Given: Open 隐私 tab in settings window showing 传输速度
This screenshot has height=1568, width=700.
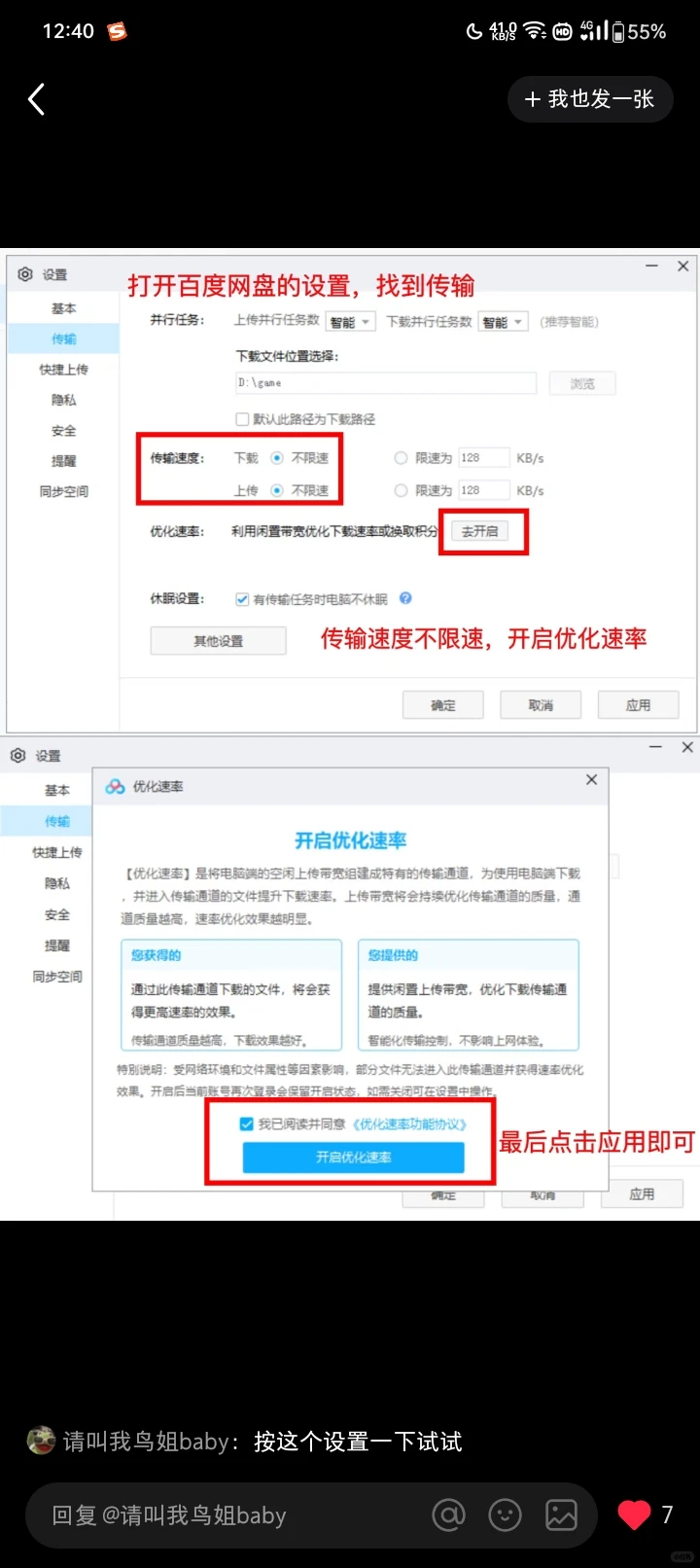Looking at the screenshot, I should point(63,400).
